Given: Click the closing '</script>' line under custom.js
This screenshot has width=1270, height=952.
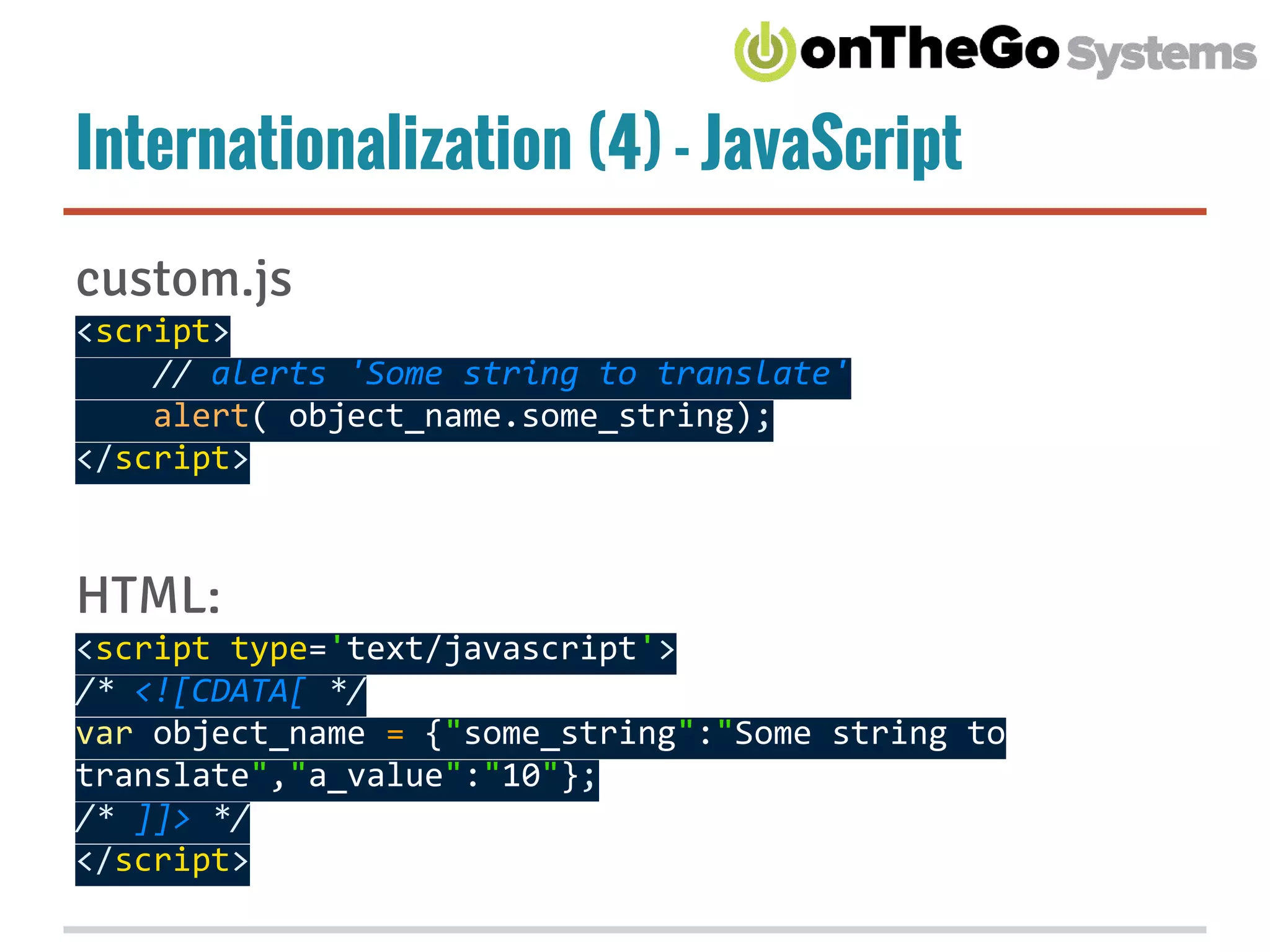Looking at the screenshot, I should click(162, 463).
